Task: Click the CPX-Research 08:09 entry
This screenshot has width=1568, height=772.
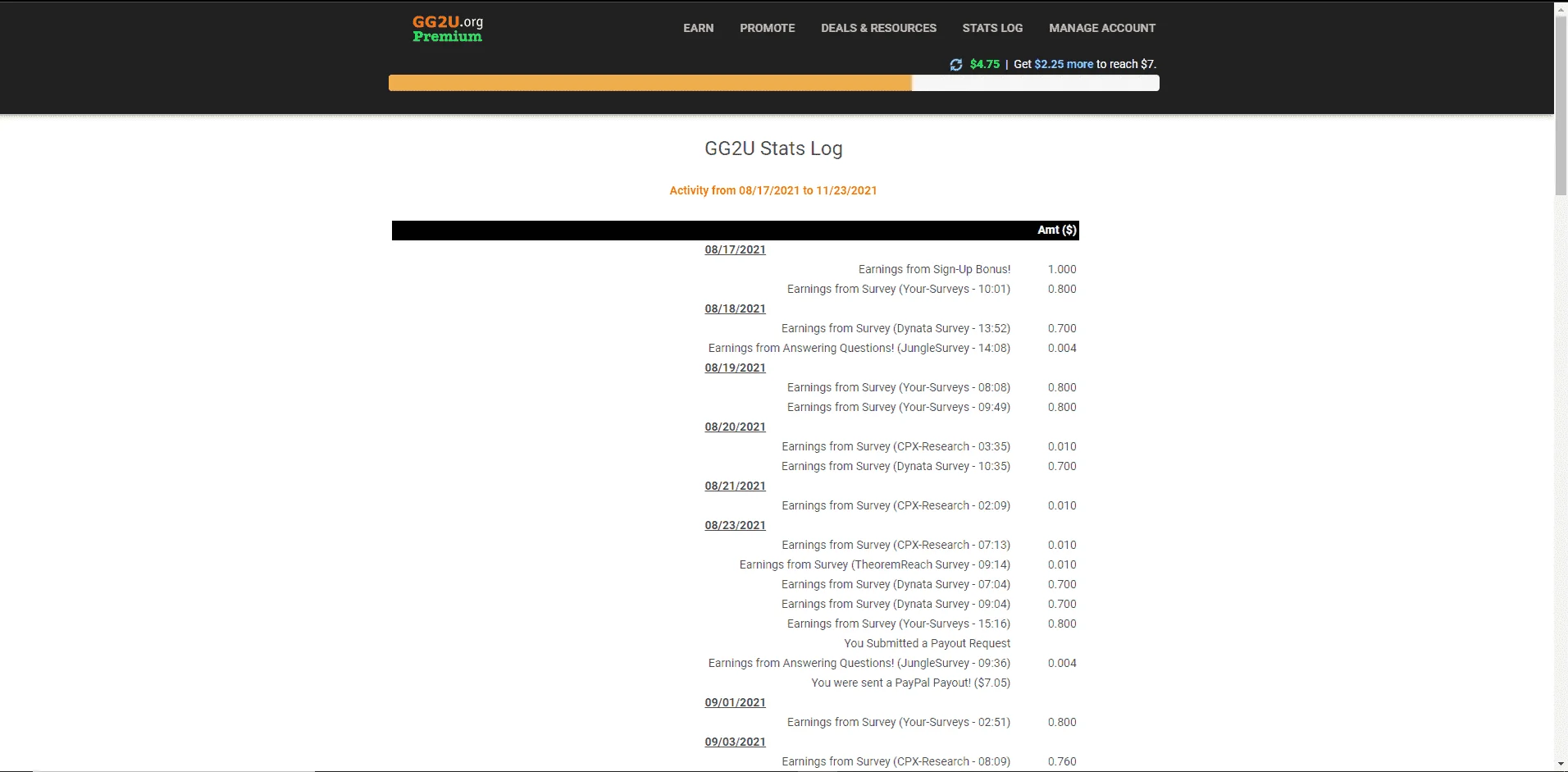Action: point(896,761)
